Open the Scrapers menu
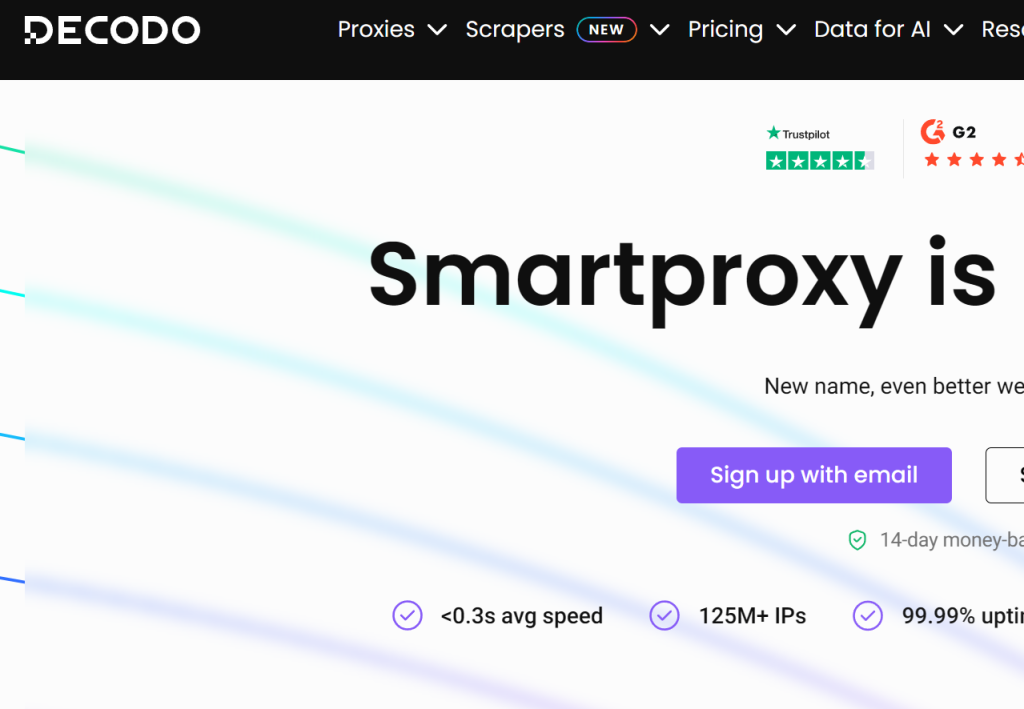This screenshot has width=1024, height=709. click(515, 29)
